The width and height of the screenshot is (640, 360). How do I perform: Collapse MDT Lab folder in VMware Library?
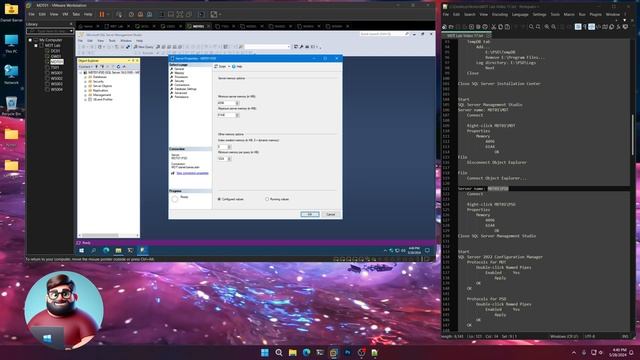36,45
